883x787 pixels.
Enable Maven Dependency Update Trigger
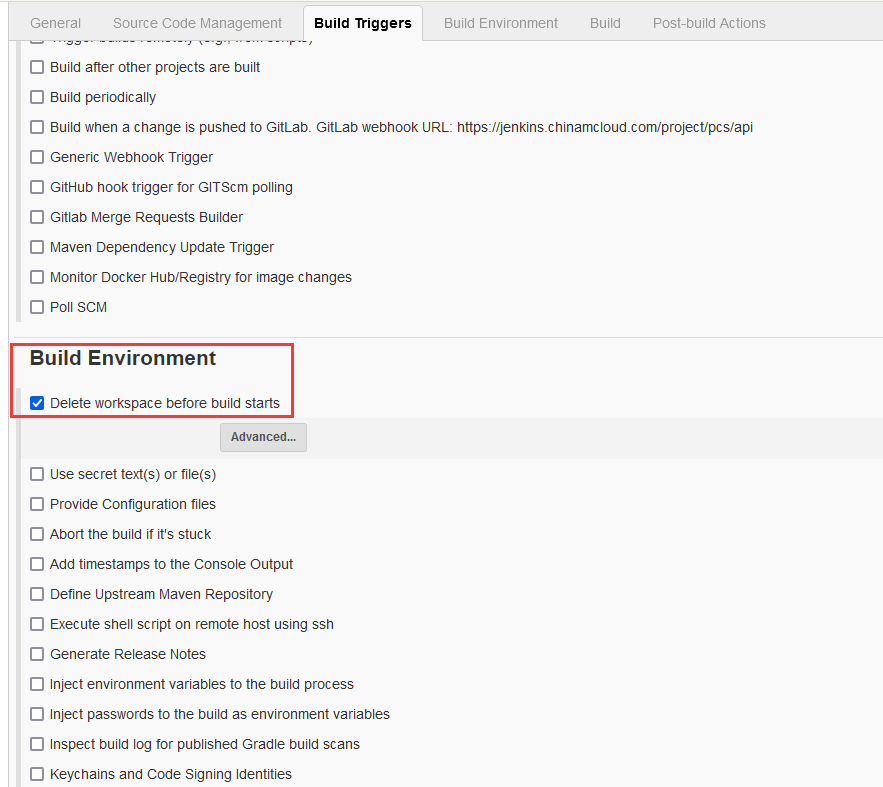coord(38,248)
